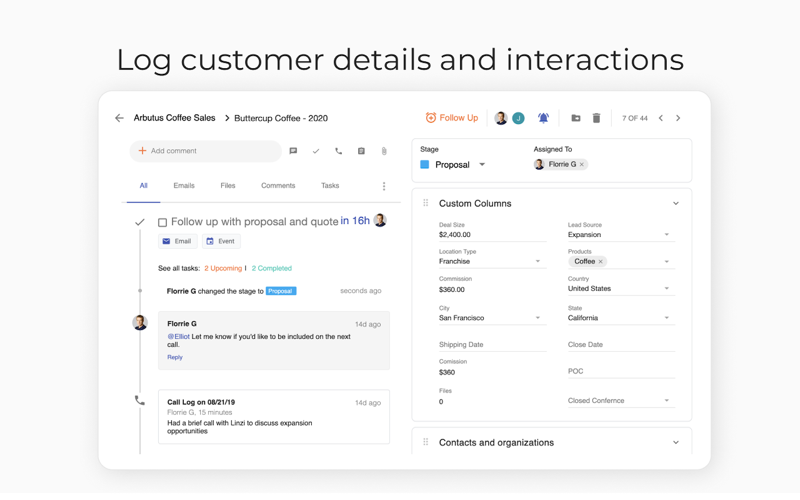Click the Add comment input field

[x=205, y=151]
